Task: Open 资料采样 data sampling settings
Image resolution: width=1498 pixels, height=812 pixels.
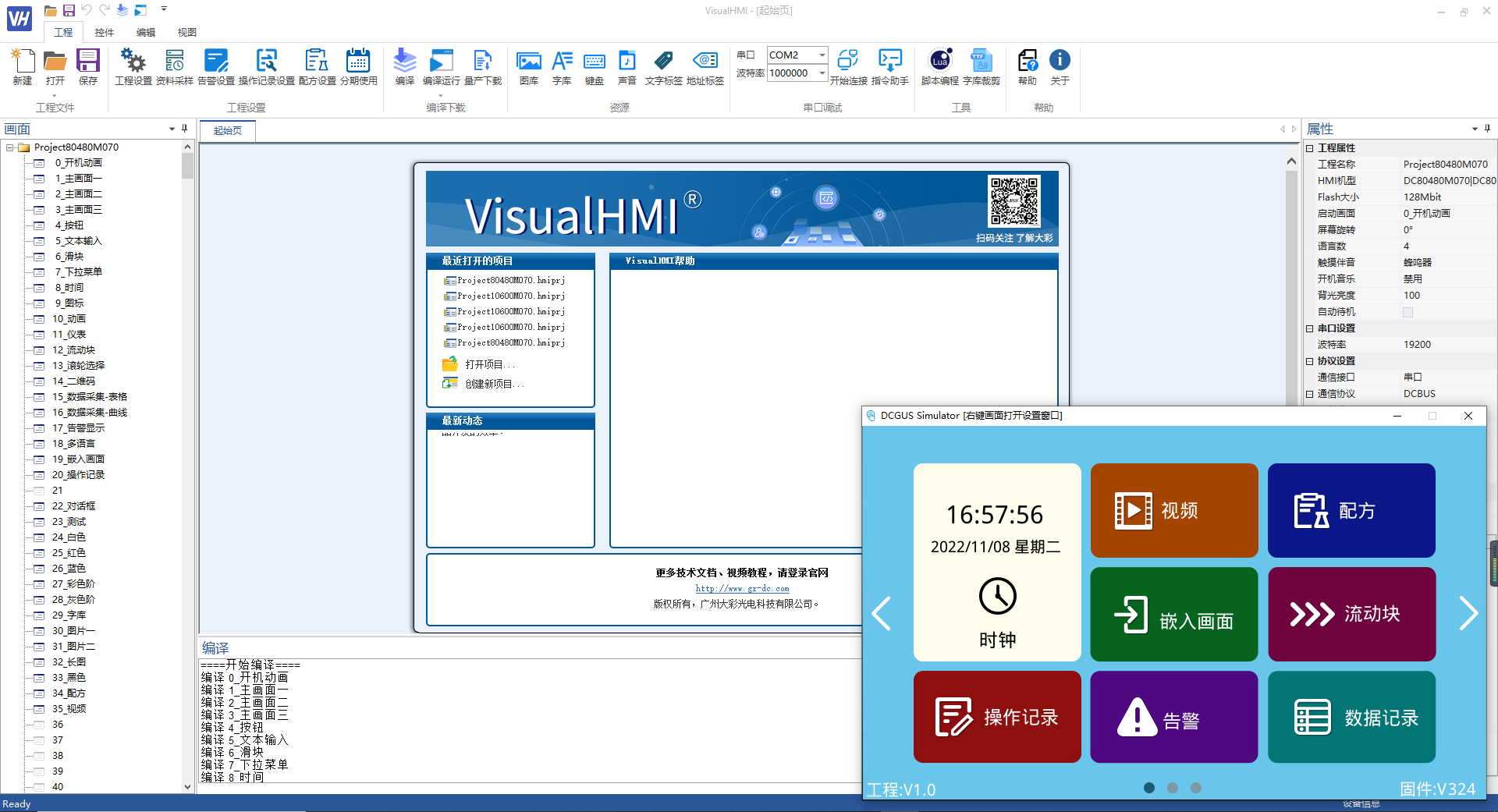Action: tap(175, 66)
